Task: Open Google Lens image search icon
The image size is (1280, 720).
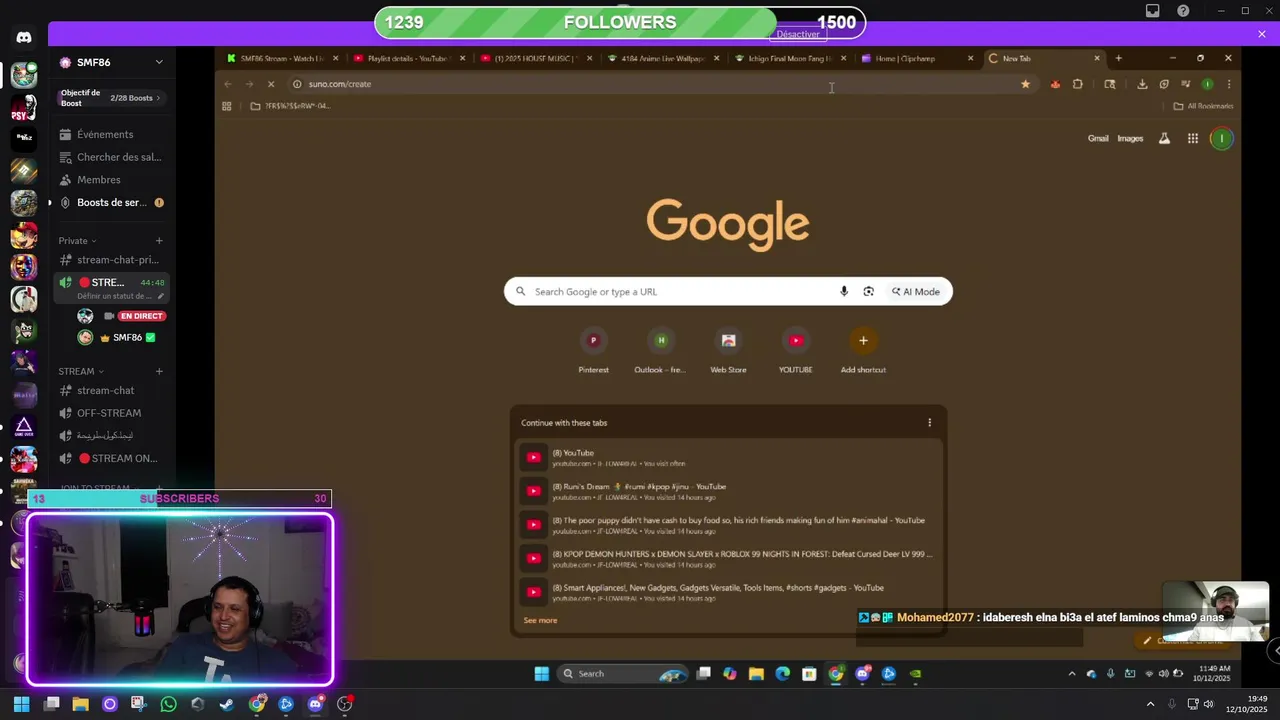Action: click(868, 292)
